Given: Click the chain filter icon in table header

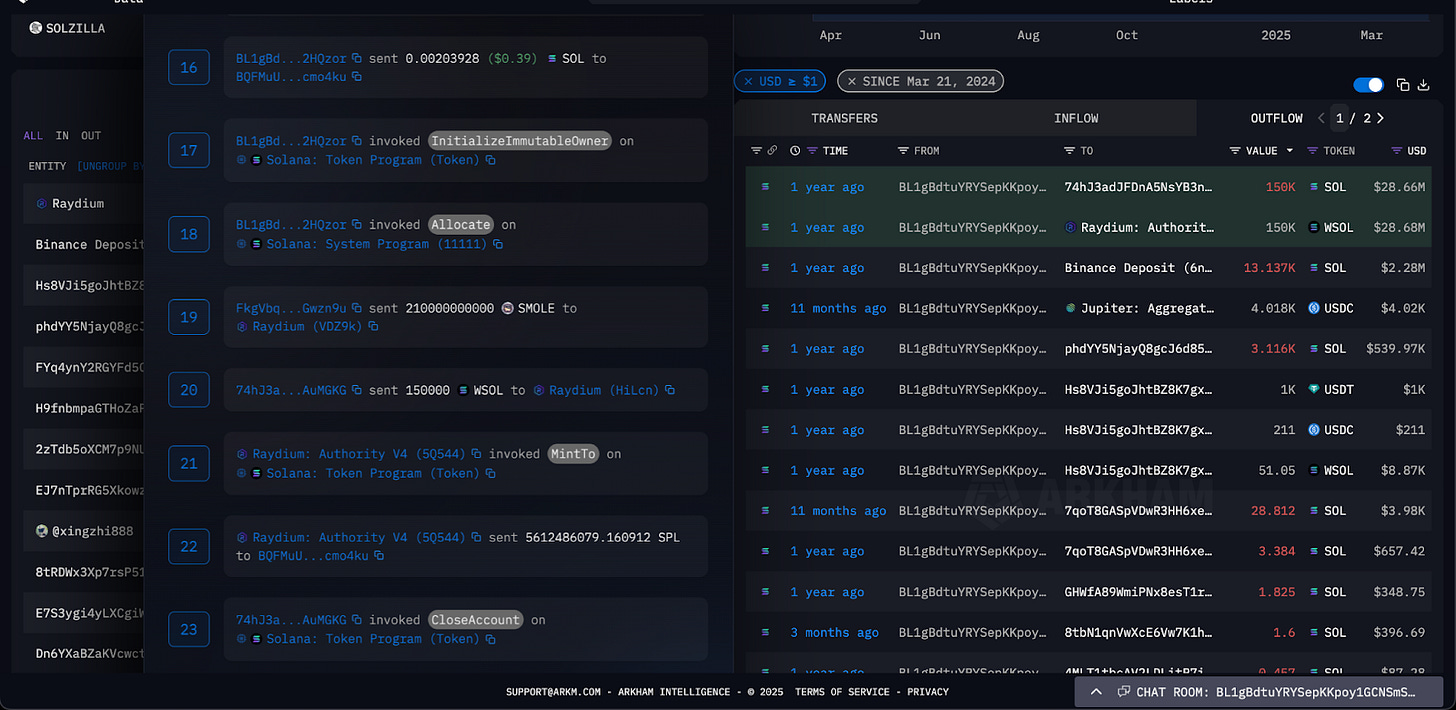Looking at the screenshot, I should coord(756,151).
